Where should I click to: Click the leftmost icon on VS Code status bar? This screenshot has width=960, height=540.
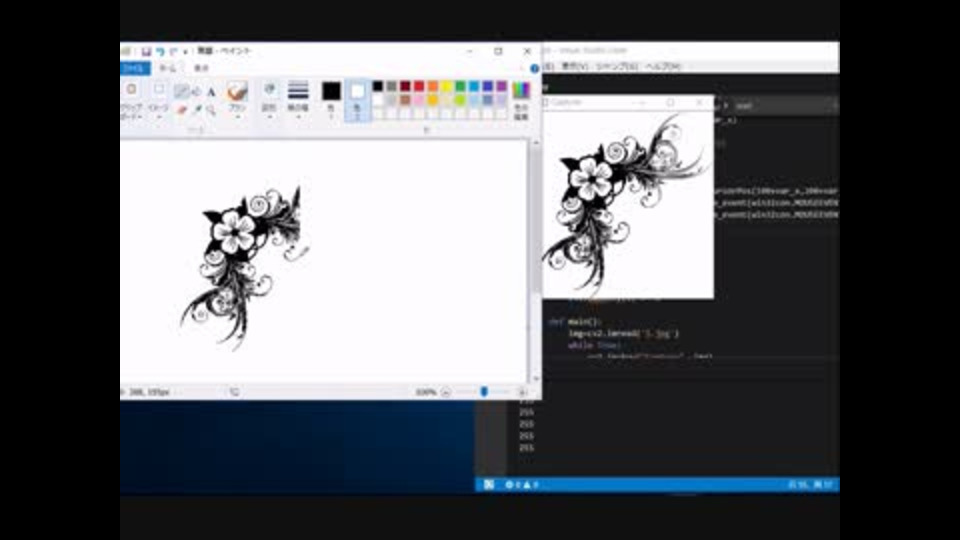[x=489, y=485]
